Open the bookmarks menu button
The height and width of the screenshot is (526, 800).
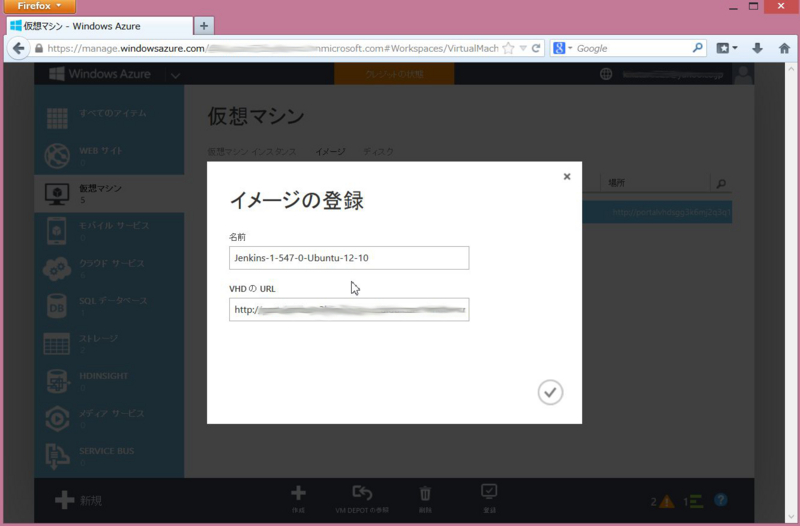tap(727, 48)
